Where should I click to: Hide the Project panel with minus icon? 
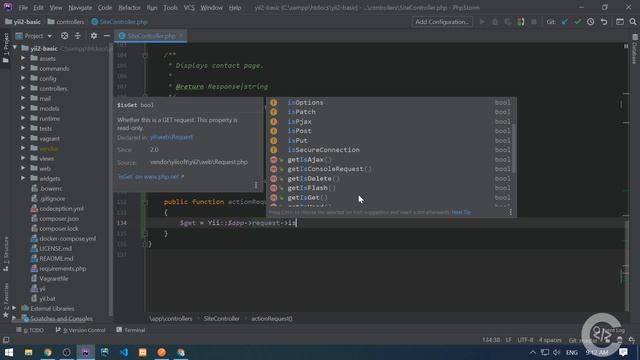tap(107, 36)
